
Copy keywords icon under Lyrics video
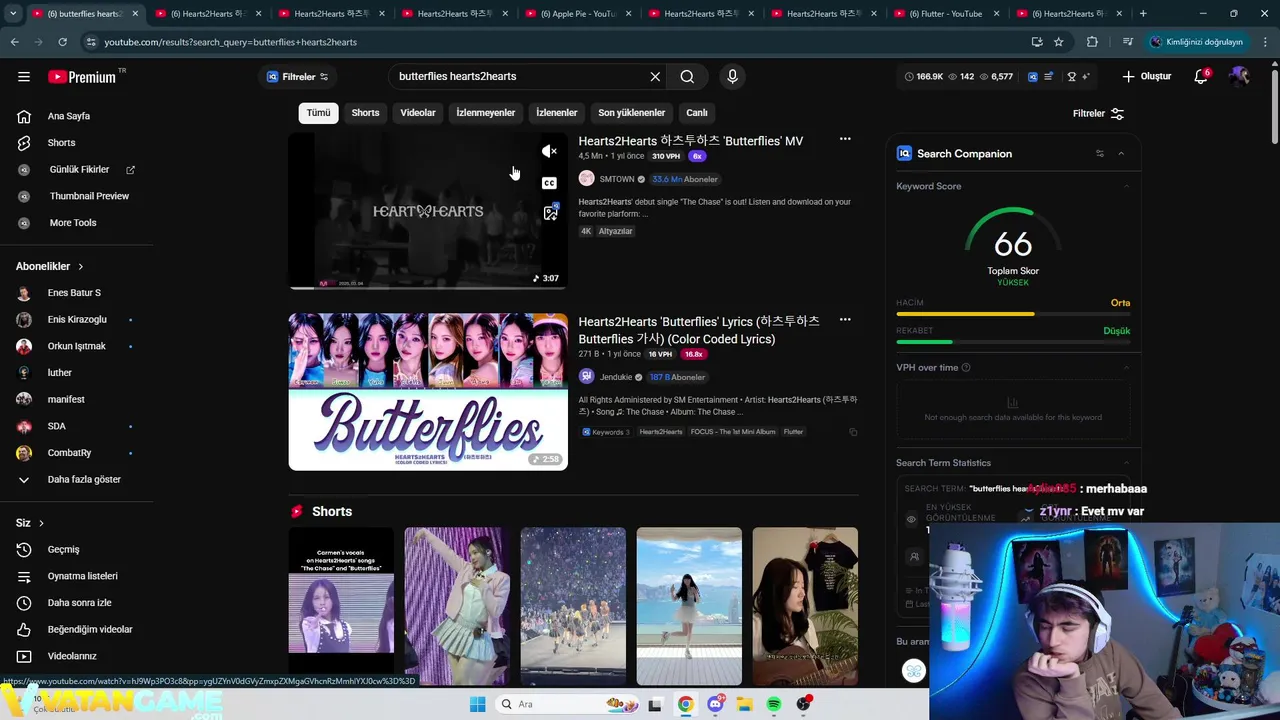[x=853, y=432]
